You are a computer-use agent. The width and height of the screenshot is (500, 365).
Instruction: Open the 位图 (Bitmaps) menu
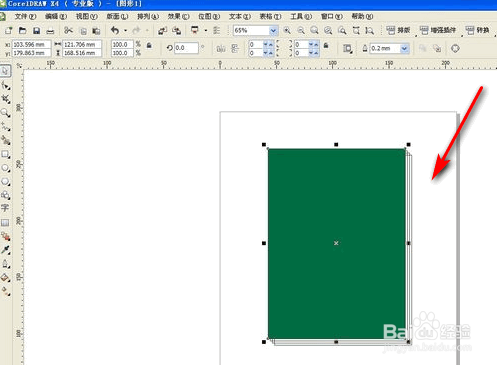(209, 16)
